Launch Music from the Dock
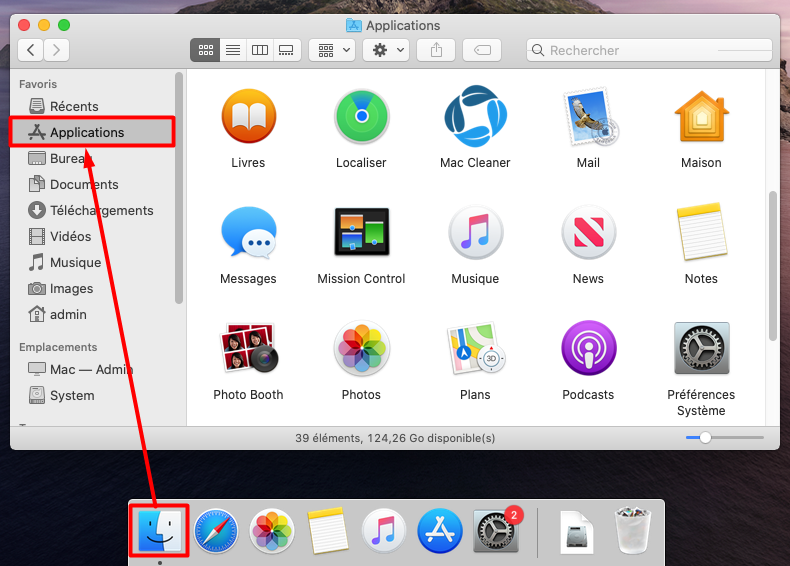This screenshot has height=566, width=790. 384,531
